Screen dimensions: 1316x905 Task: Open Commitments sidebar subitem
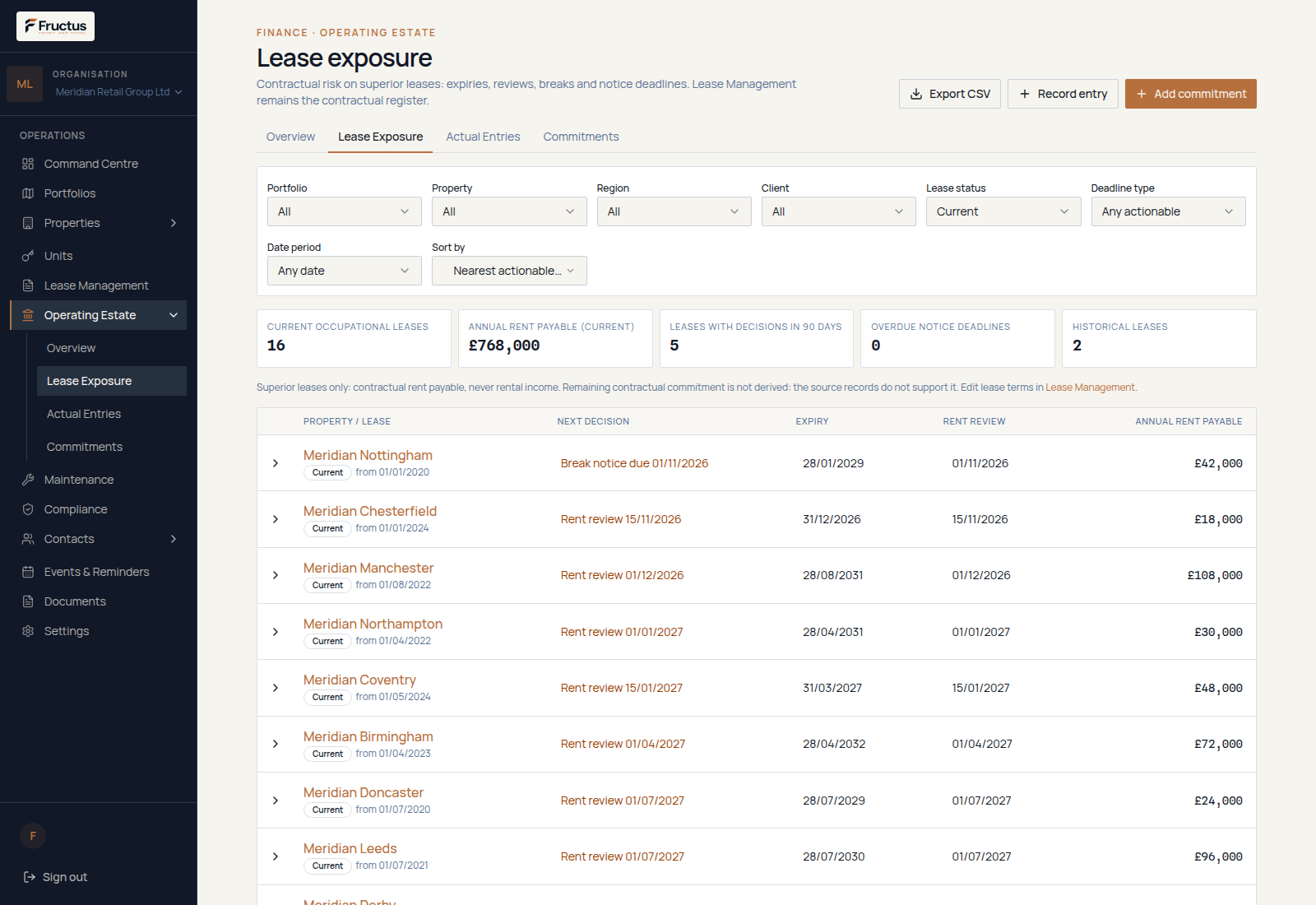(x=111, y=447)
